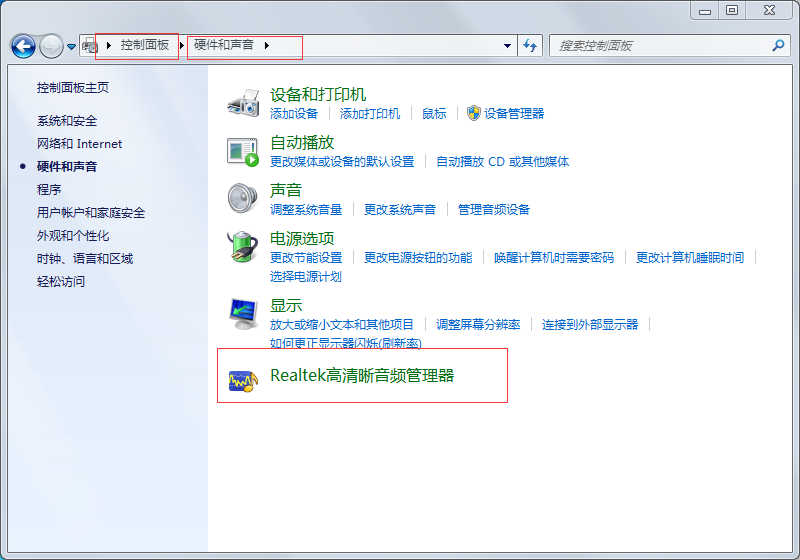Click the search magnifier icon
800x560 pixels.
(778, 46)
